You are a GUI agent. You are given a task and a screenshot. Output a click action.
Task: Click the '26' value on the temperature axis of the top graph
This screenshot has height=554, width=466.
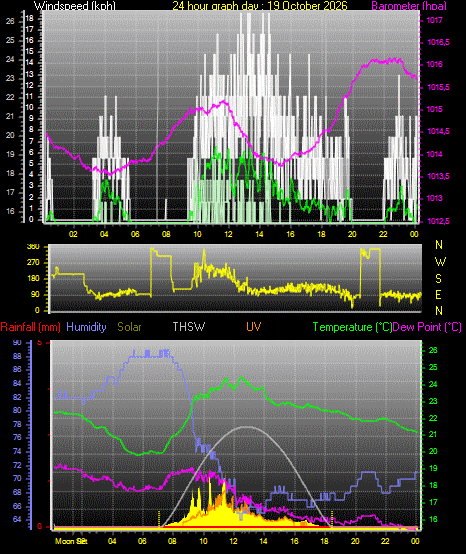[x=10, y=21]
